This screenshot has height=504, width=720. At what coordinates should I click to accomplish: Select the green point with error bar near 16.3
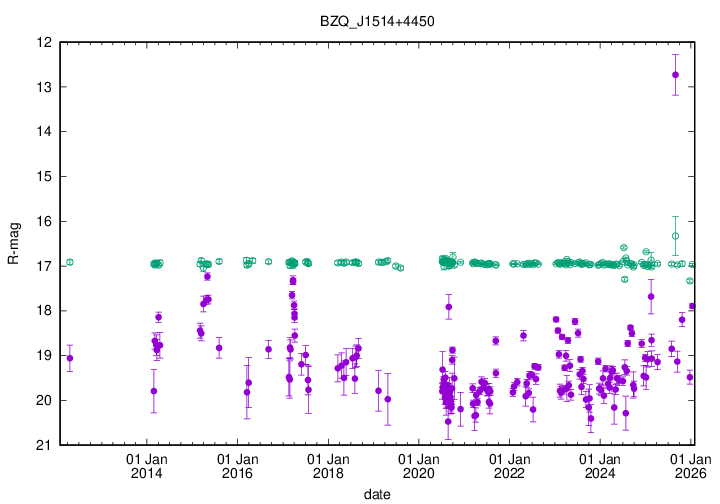676,236
